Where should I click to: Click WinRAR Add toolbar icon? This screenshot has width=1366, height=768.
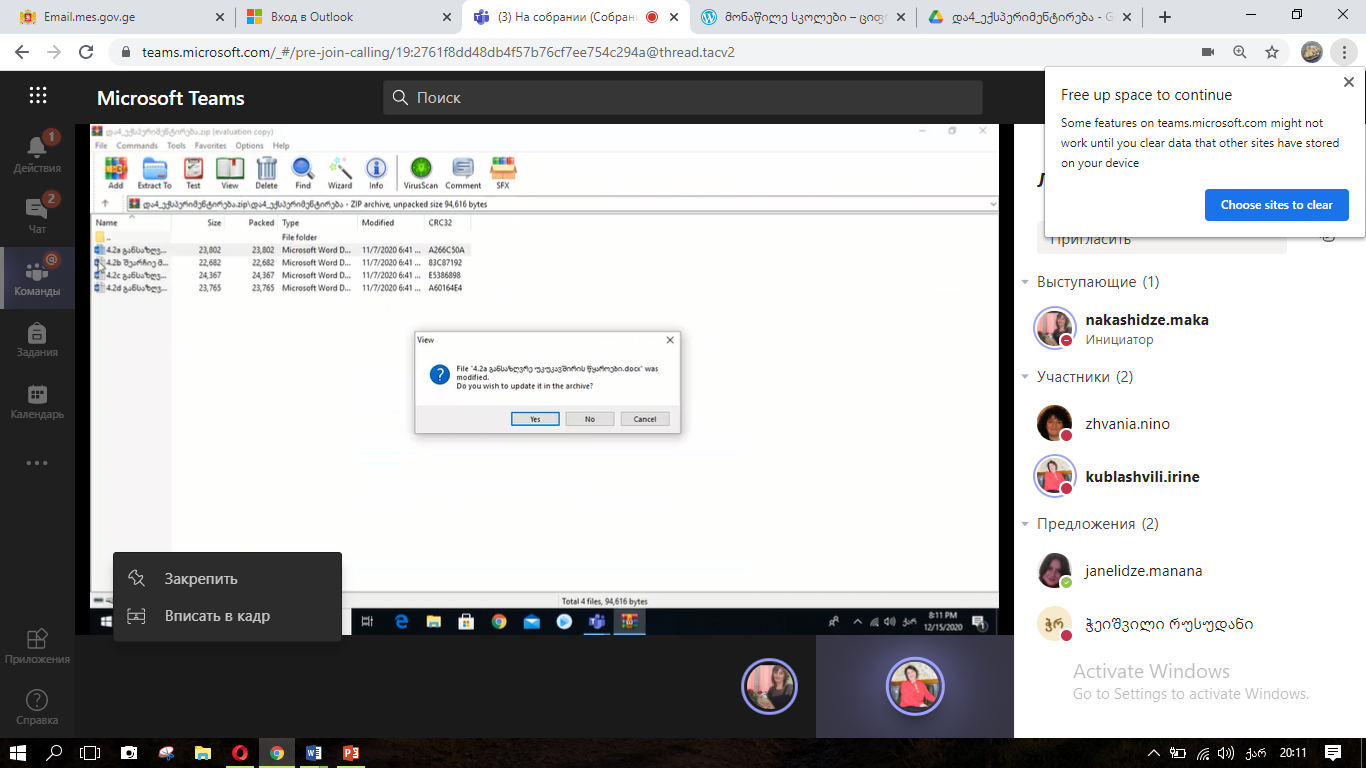(116, 173)
